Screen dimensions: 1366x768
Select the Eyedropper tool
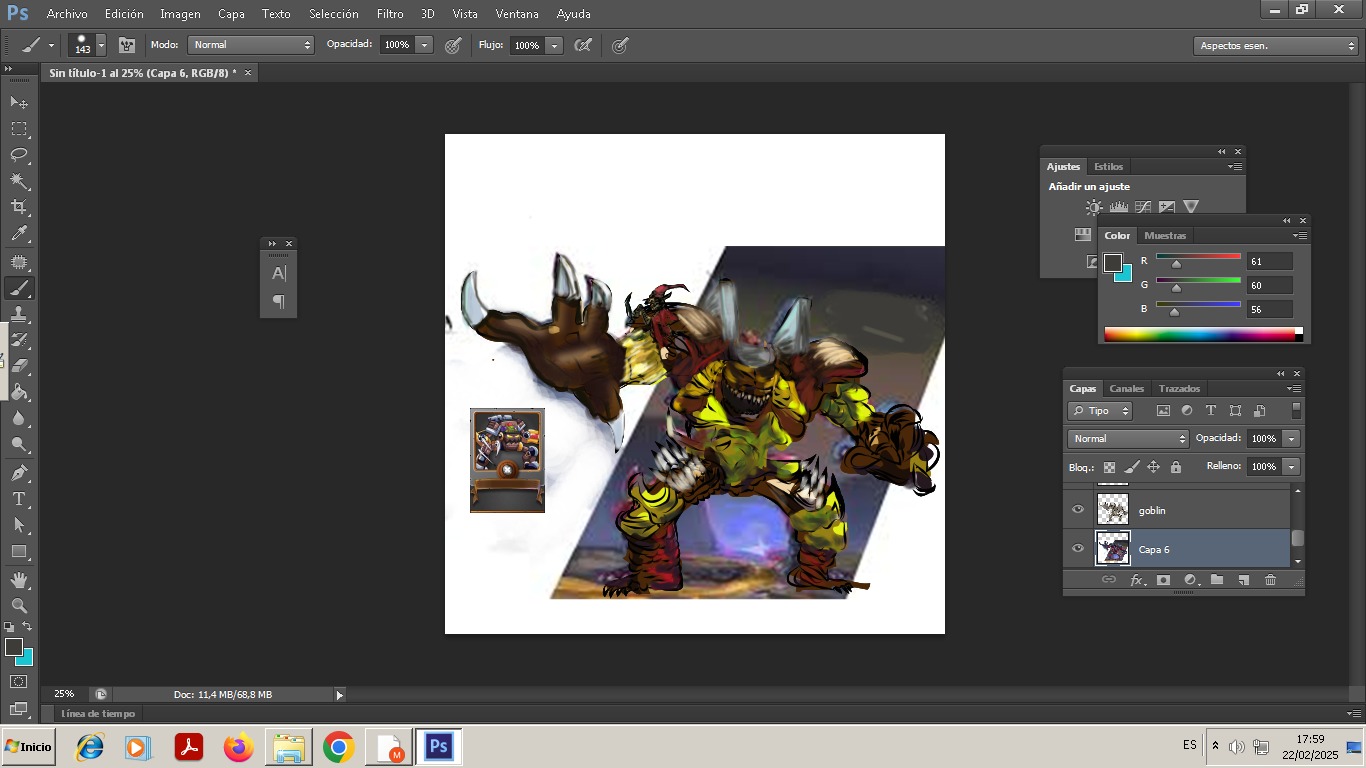(19, 234)
